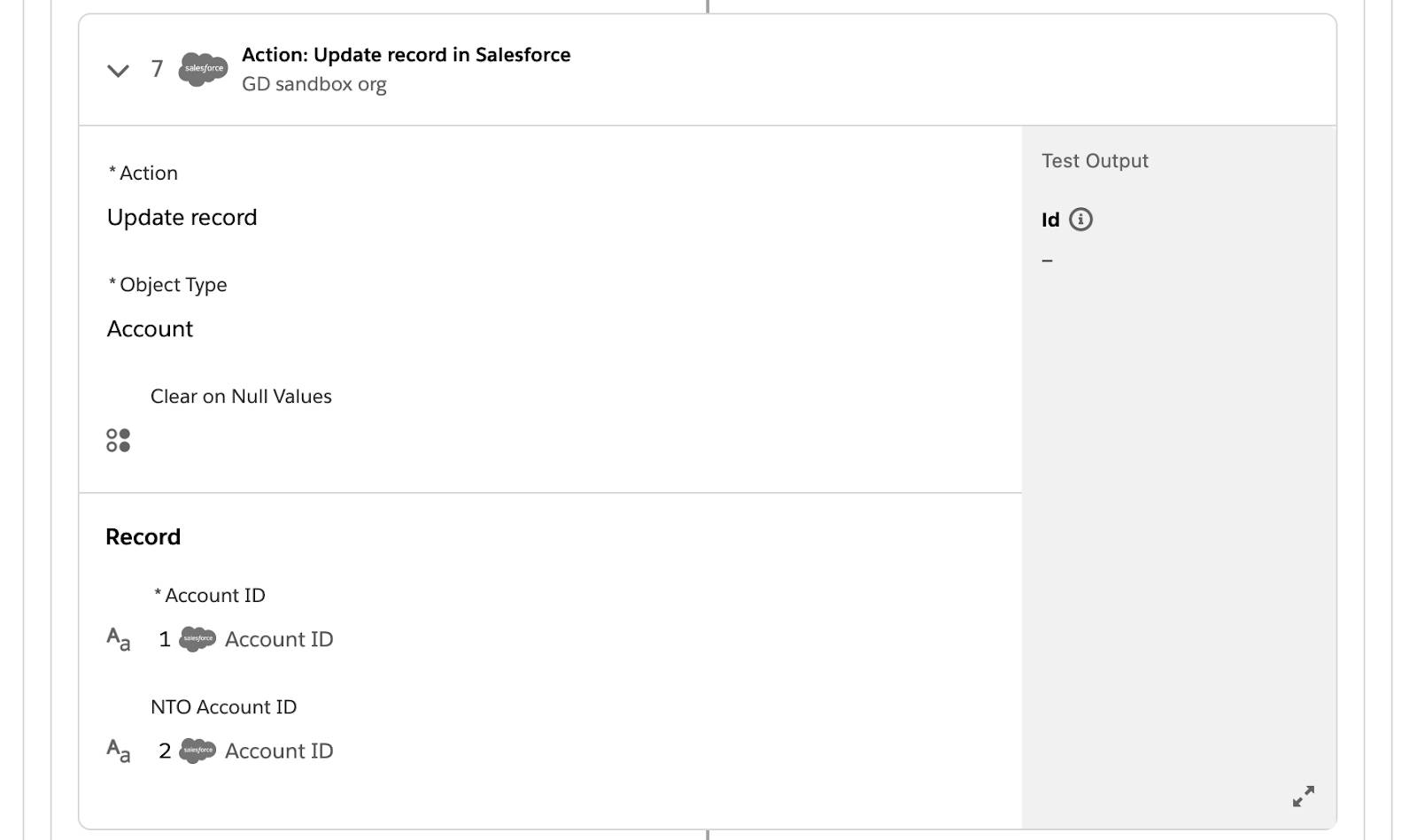
Task: Toggle the Clear on Null Values option icon
Action: coord(118,440)
